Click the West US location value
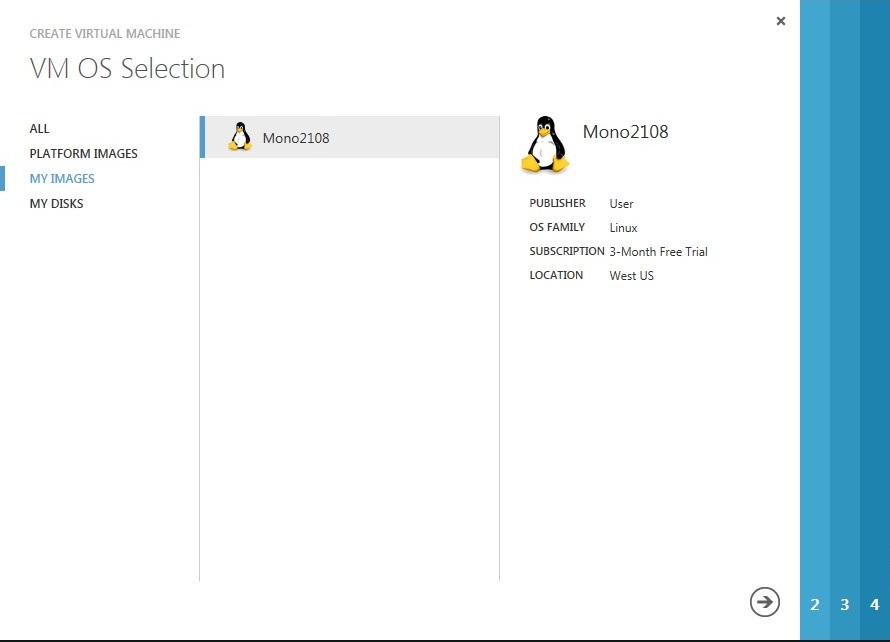The width and height of the screenshot is (890, 642). (x=631, y=276)
